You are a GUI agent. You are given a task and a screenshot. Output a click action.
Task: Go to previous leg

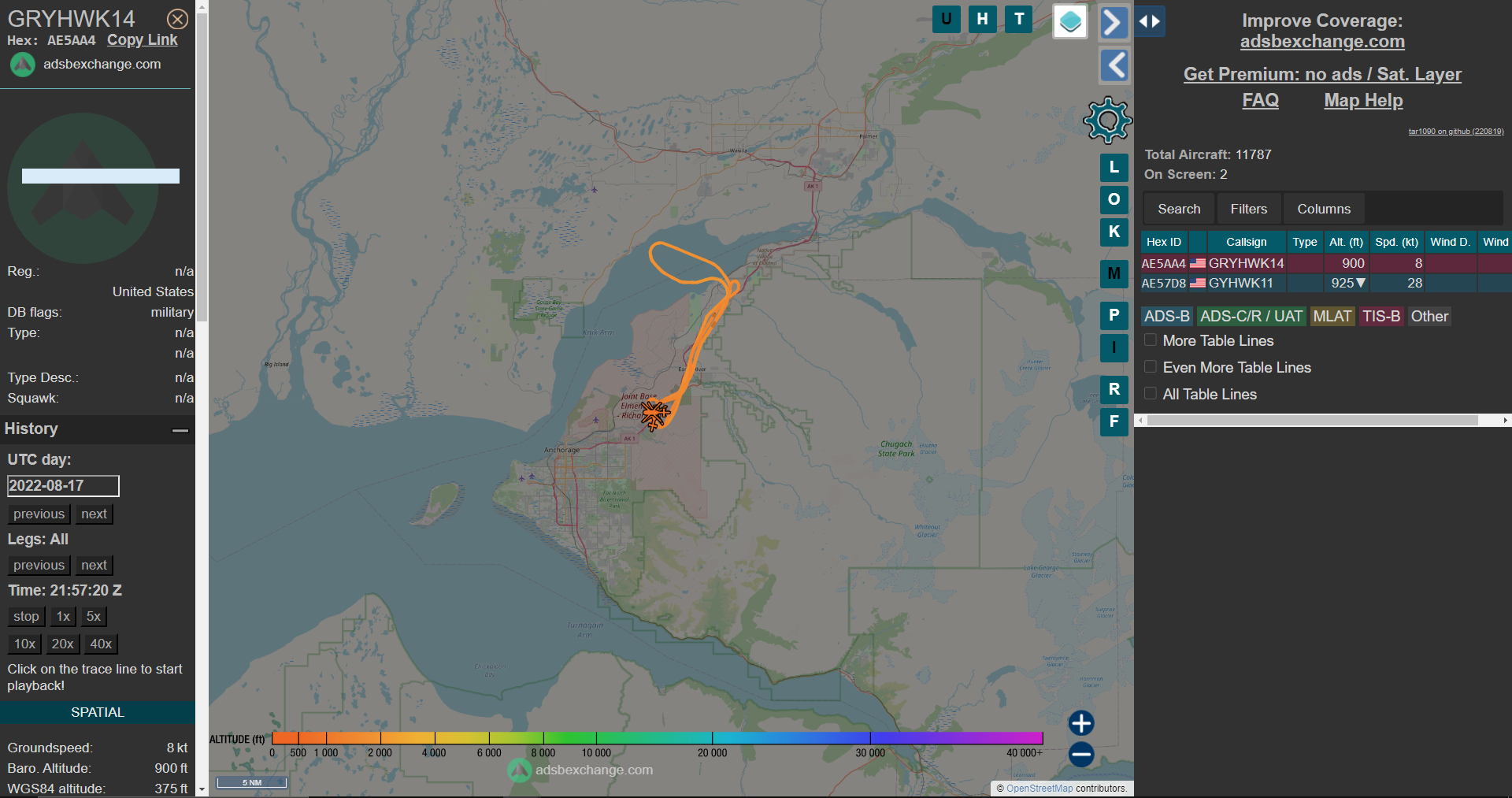pyautogui.click(x=39, y=565)
